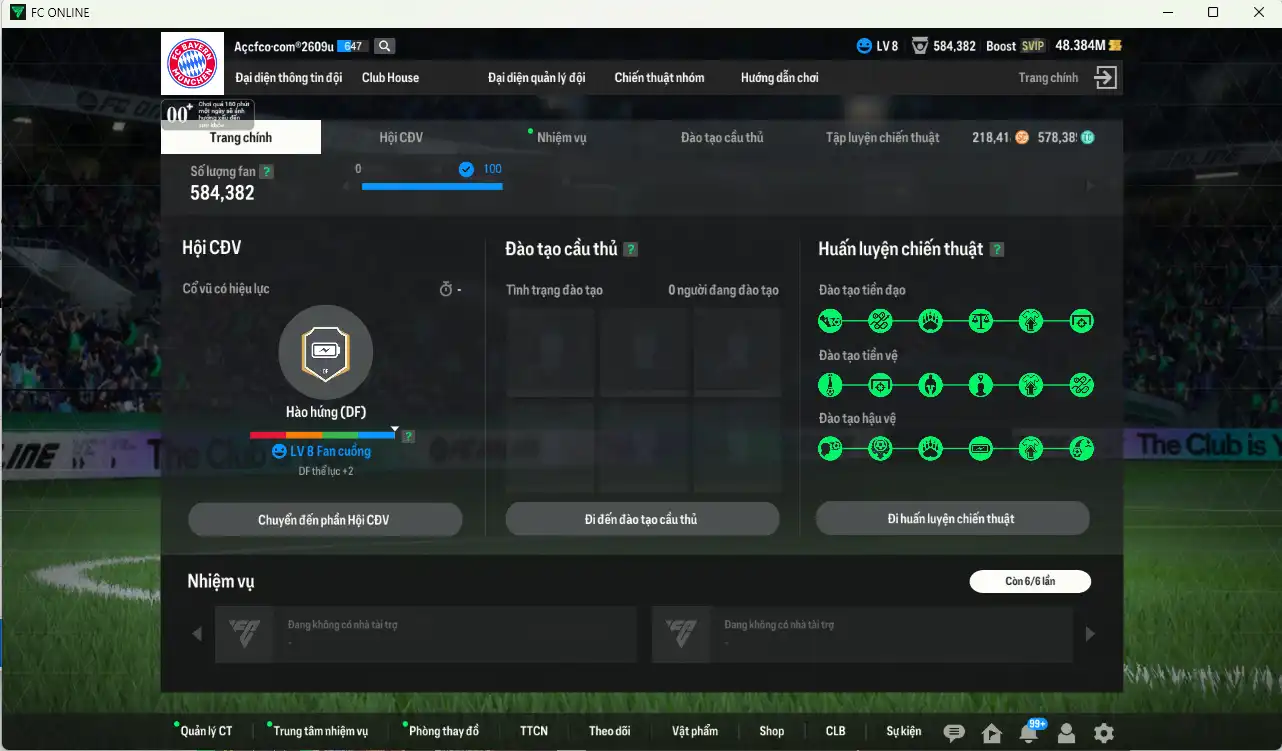
Task: Click the help icon beside Huấn luyện chiến thuật
Action: point(997,250)
